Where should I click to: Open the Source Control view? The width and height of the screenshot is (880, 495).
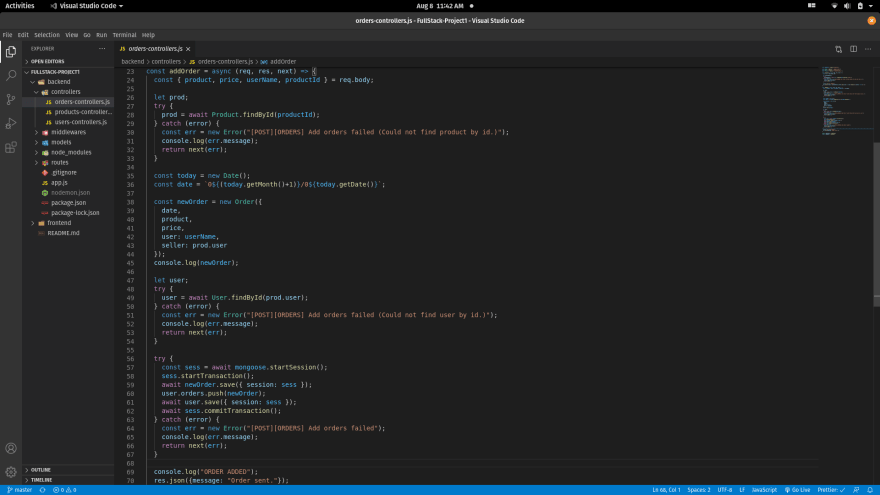(x=11, y=99)
